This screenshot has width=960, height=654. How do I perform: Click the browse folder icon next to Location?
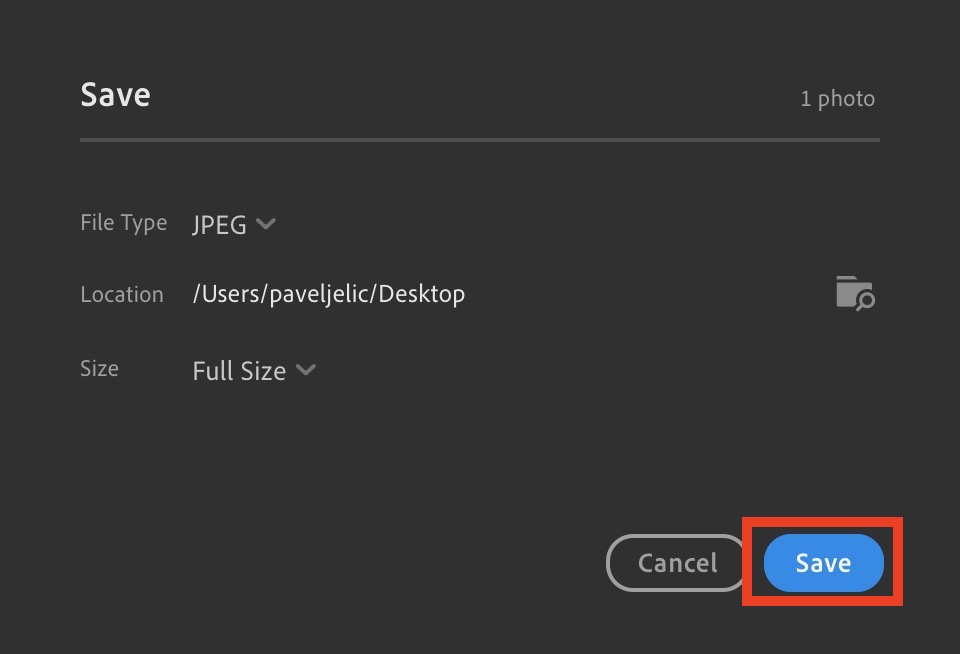(854, 293)
